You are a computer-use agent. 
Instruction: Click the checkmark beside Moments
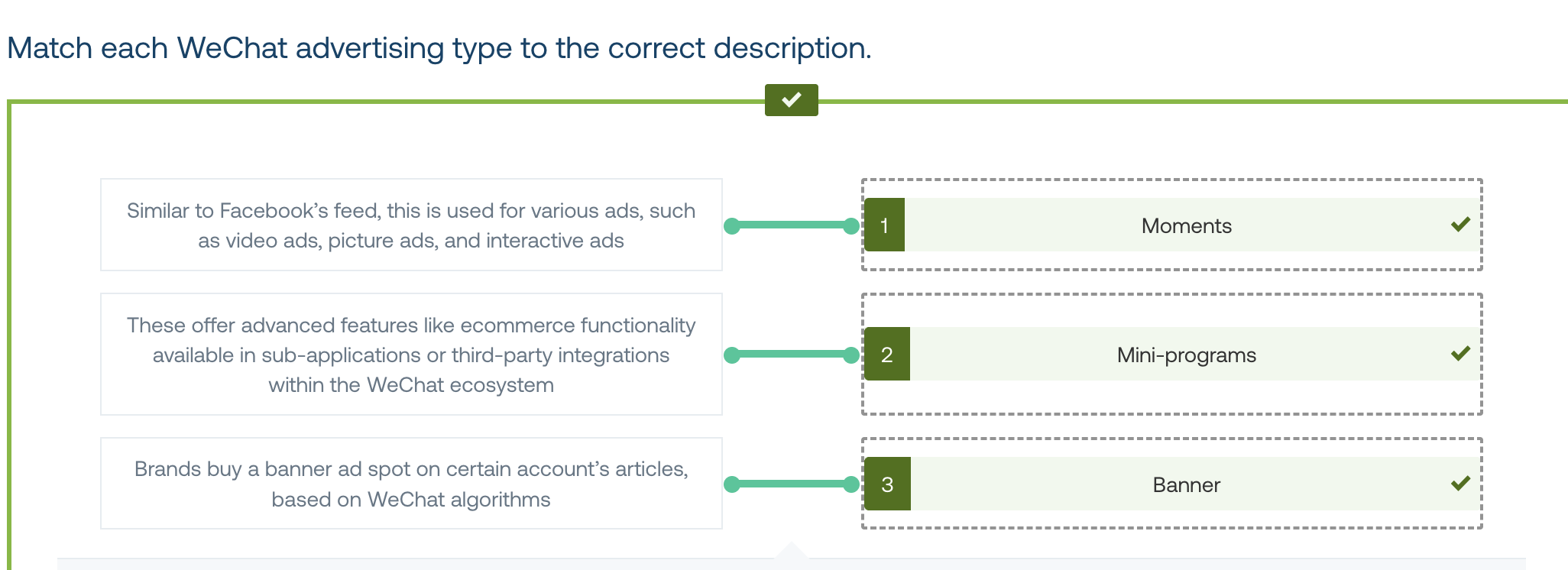(x=1460, y=225)
